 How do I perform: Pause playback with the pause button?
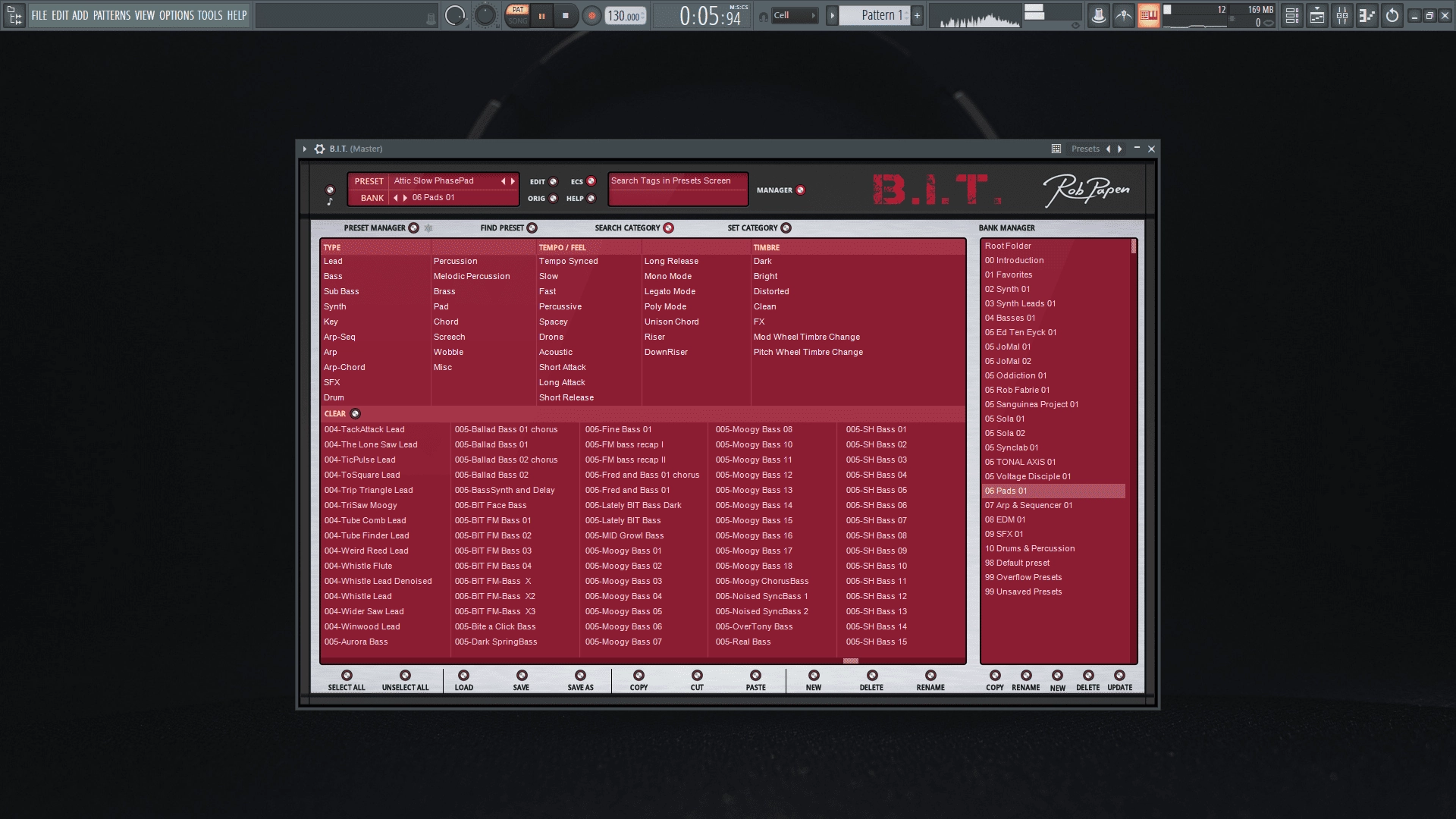541,16
